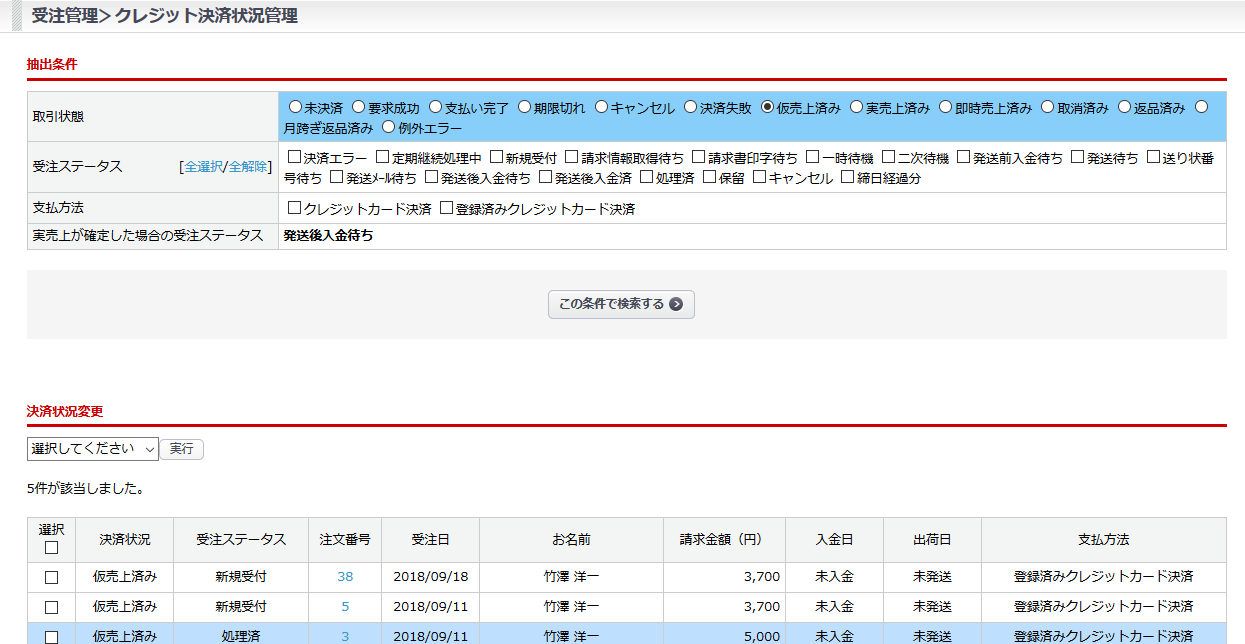Select the row checkbox for order 38
This screenshot has width=1245, height=644.
point(51,577)
